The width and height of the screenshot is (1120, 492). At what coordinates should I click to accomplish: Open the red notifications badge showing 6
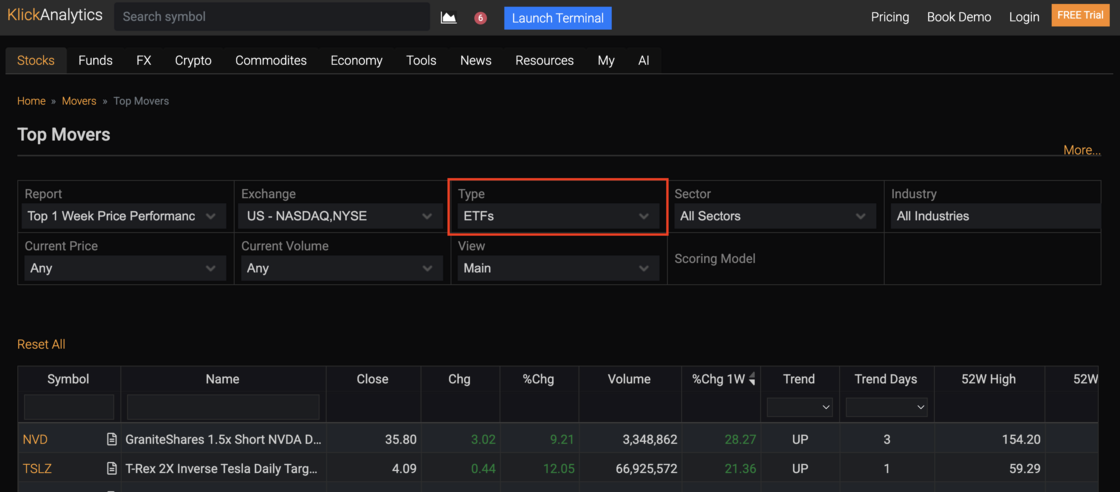click(x=481, y=18)
